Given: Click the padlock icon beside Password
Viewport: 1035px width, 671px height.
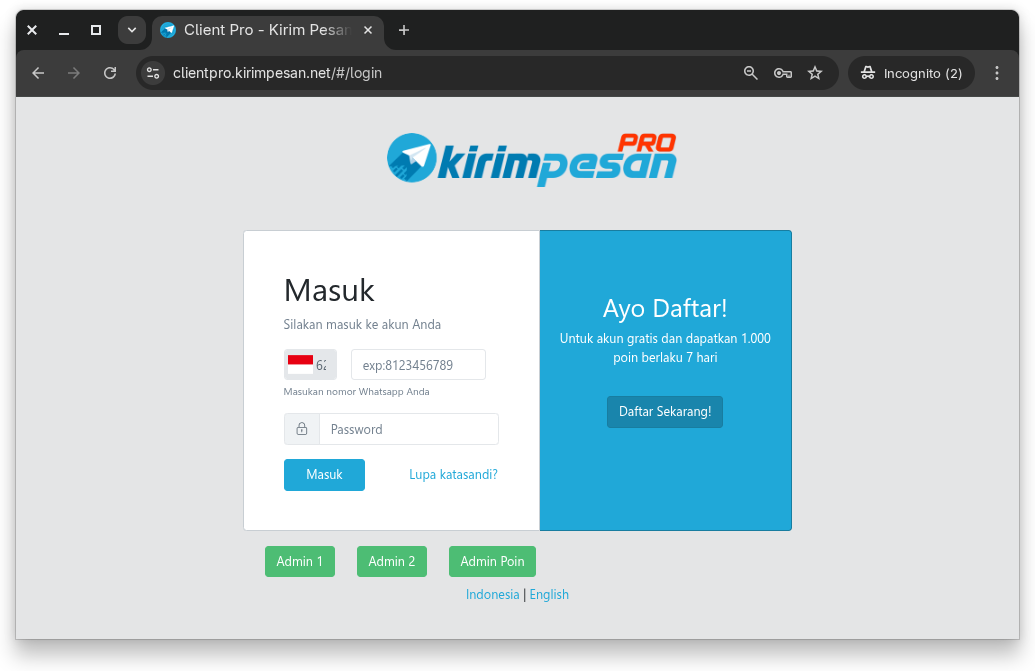Looking at the screenshot, I should pyautogui.click(x=302, y=429).
